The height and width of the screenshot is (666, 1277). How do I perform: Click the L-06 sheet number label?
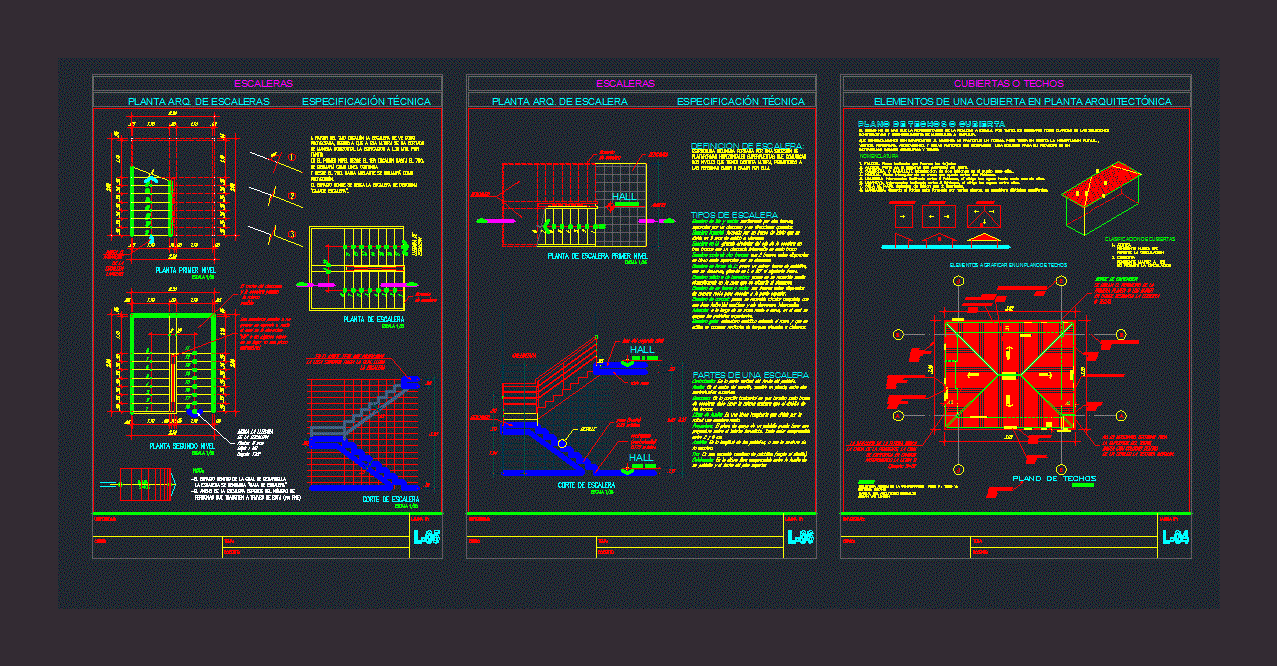tap(800, 538)
